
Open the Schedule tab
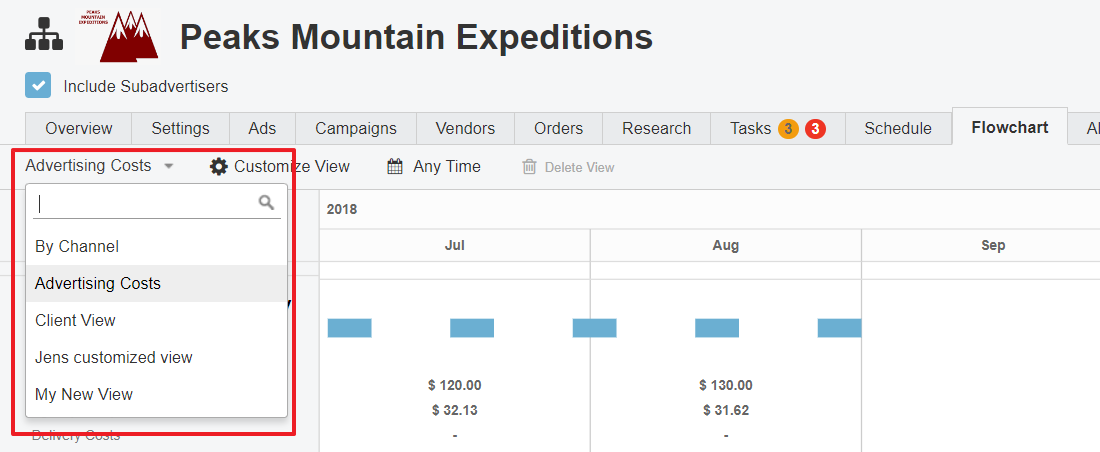(897, 129)
